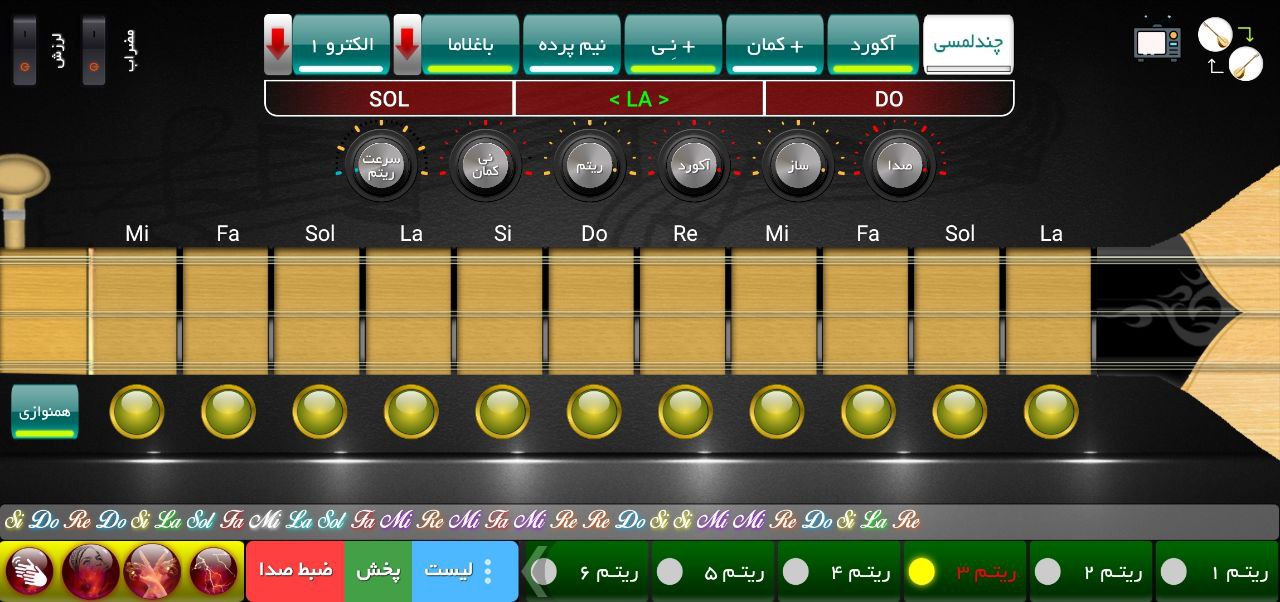Select the الکترو ۱ instrument sound
The width and height of the screenshot is (1280, 602).
point(341,45)
